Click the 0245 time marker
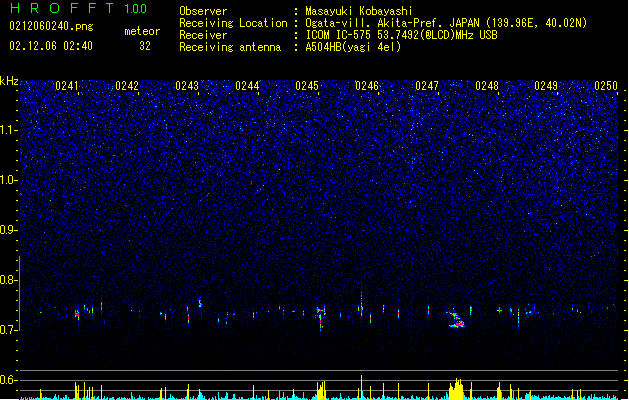Image resolution: width=629 pixels, height=400 pixels. [x=307, y=86]
